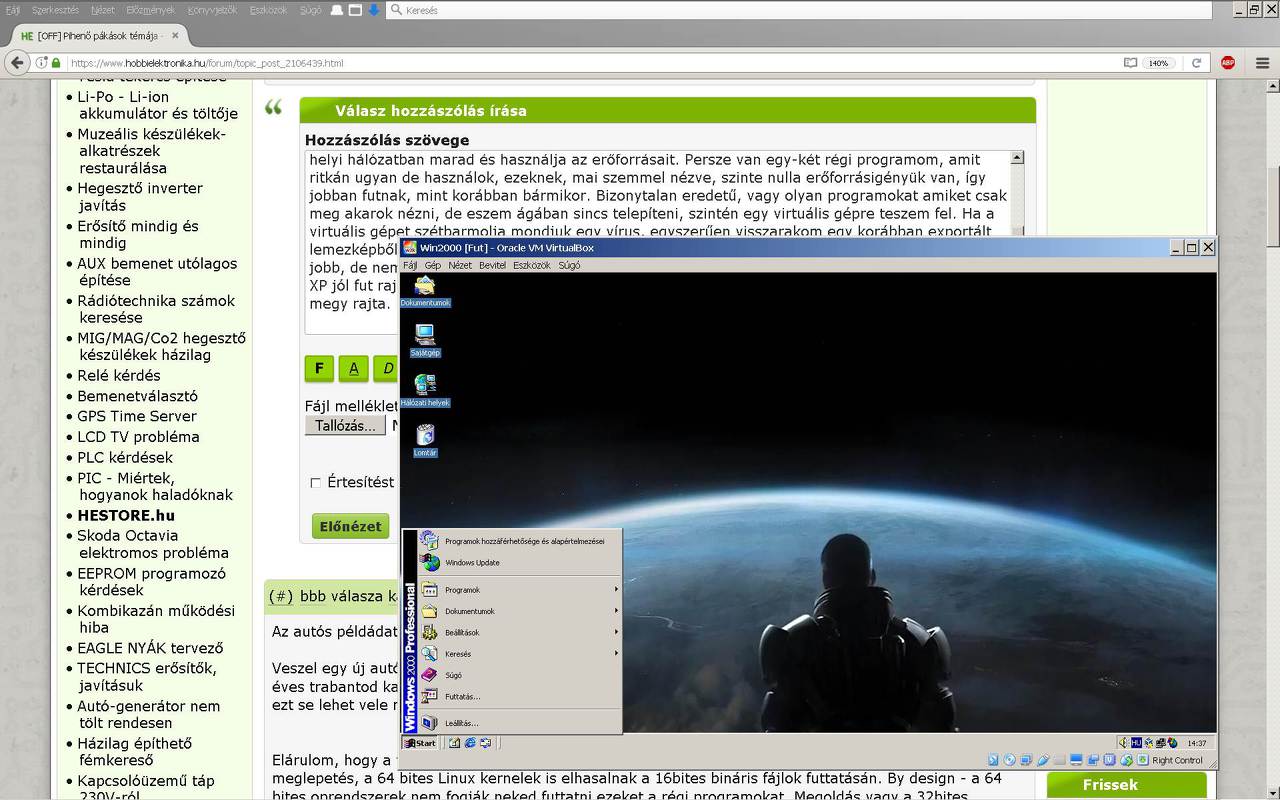Open VirtualBox Súgó menu
The height and width of the screenshot is (800, 1280).
(x=569, y=265)
